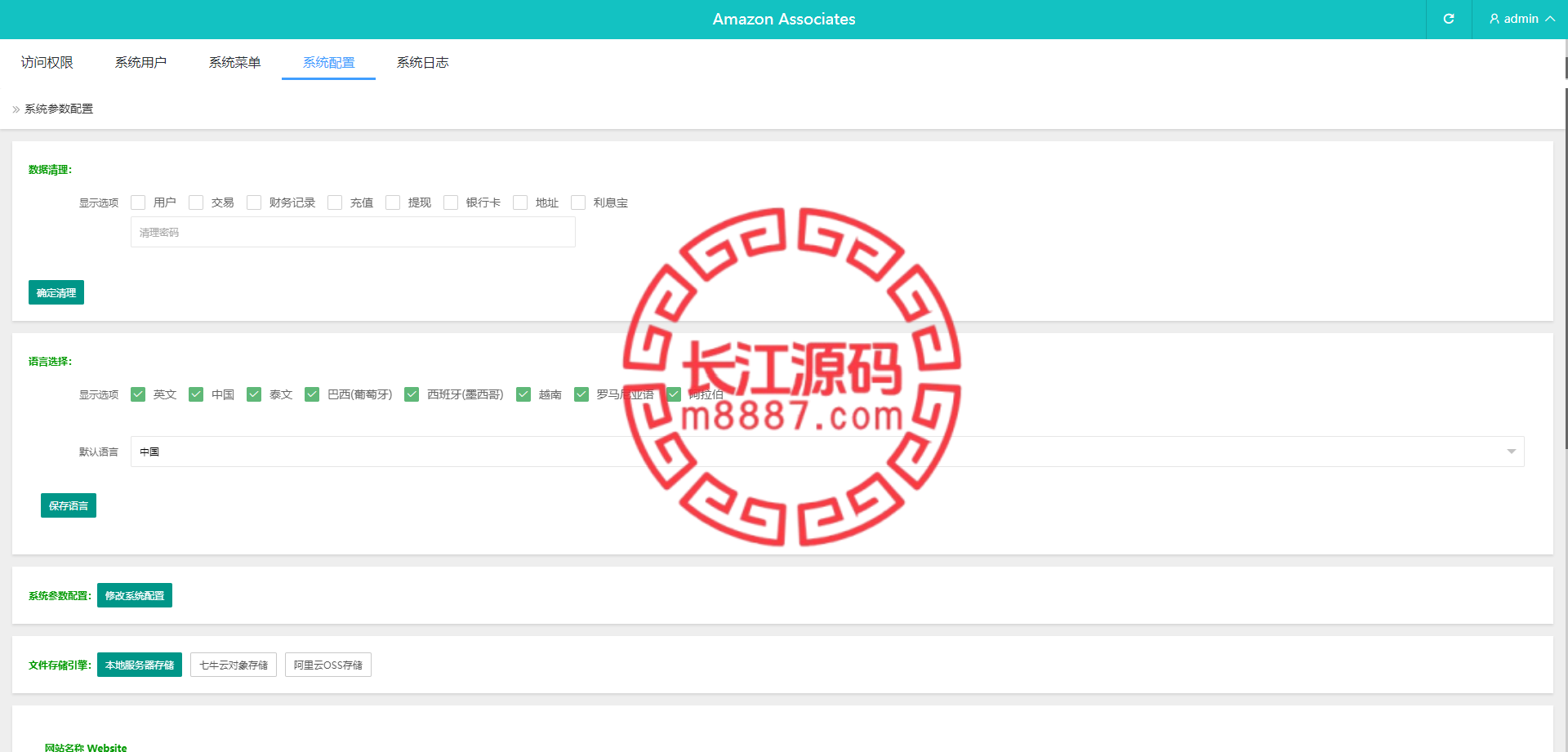The image size is (1568, 752).
Task: Click the 保存语言 button
Action: coord(69,505)
